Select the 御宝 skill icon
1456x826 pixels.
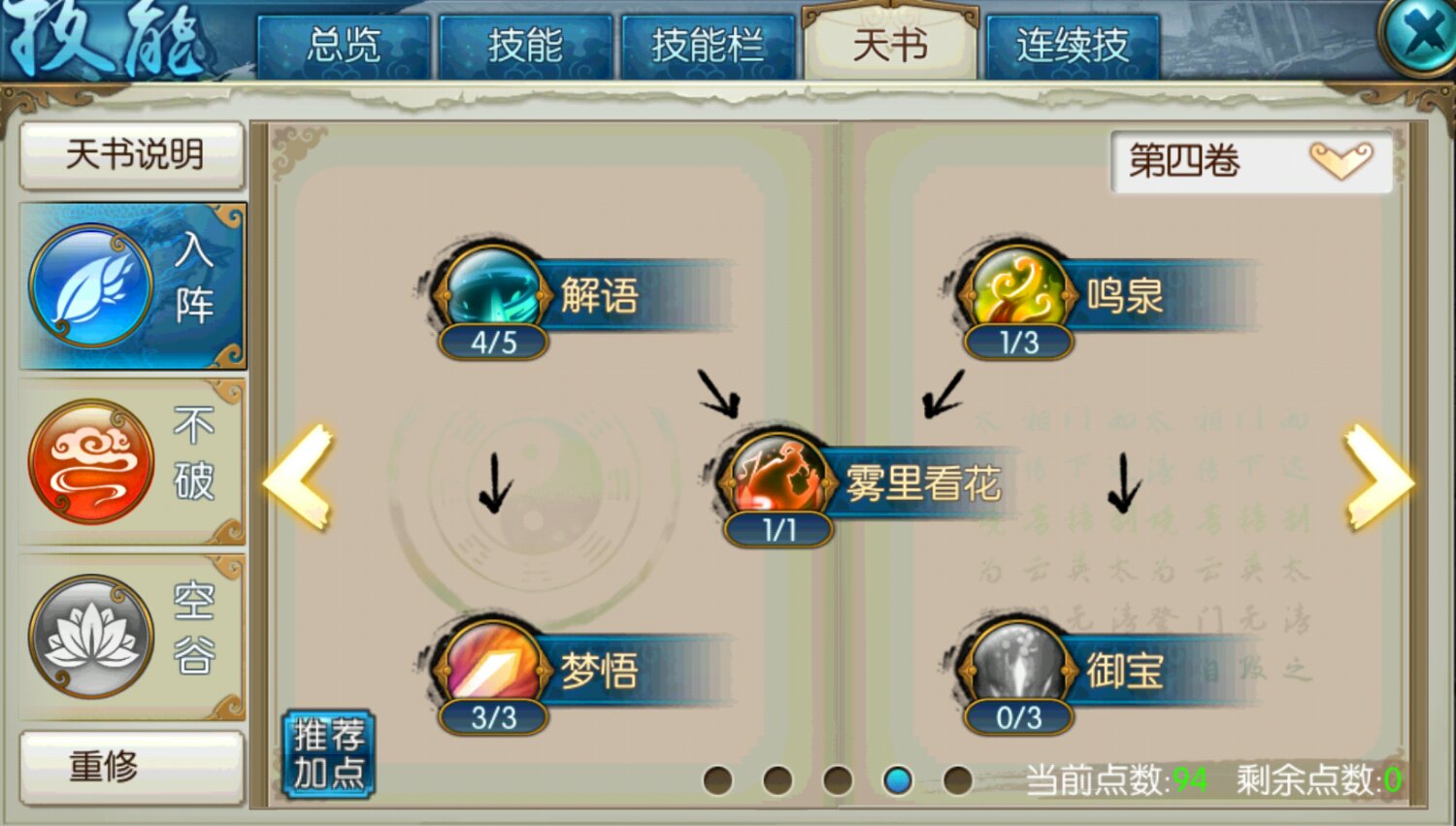pyautogui.click(x=1016, y=666)
